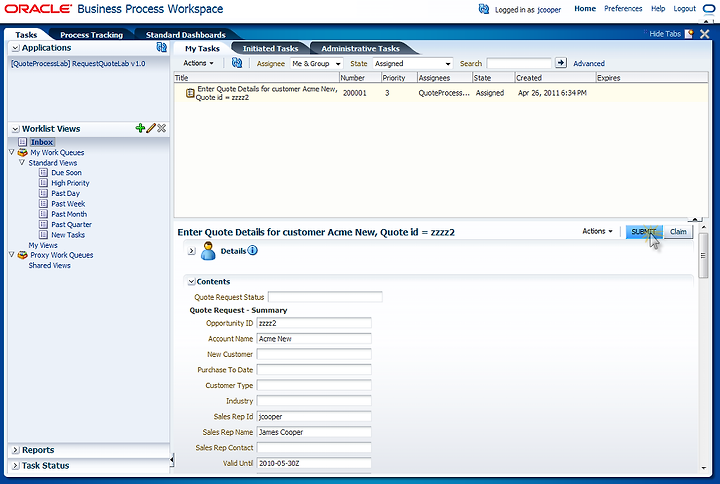Image resolution: width=720 pixels, height=484 pixels.
Task: Click the flag icon beside Hide Tabs
Action: (689, 34)
